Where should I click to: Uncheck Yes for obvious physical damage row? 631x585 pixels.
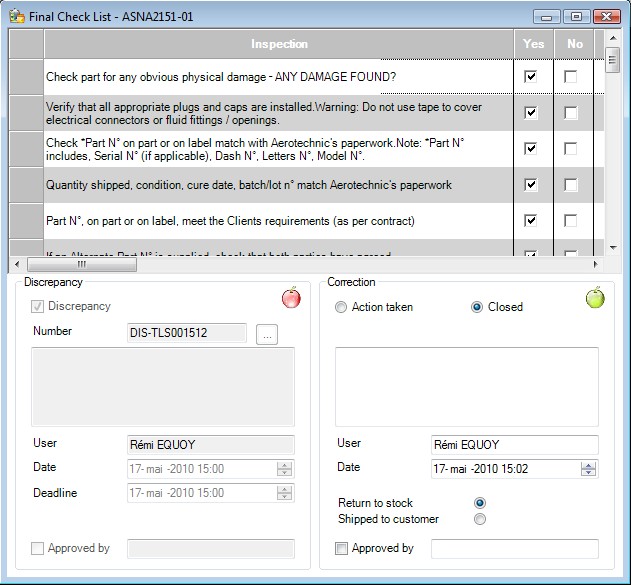pyautogui.click(x=531, y=77)
